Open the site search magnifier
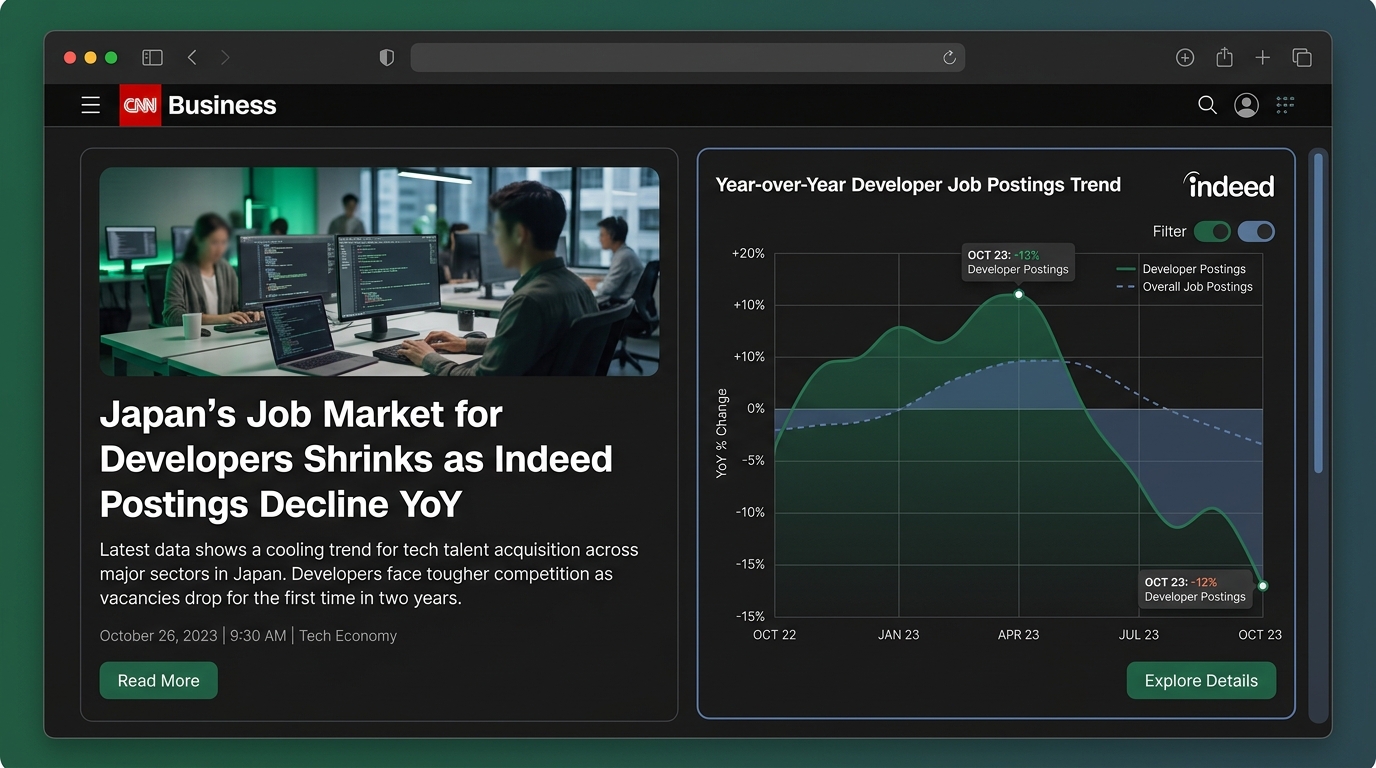This screenshot has width=1376, height=768. point(1207,105)
